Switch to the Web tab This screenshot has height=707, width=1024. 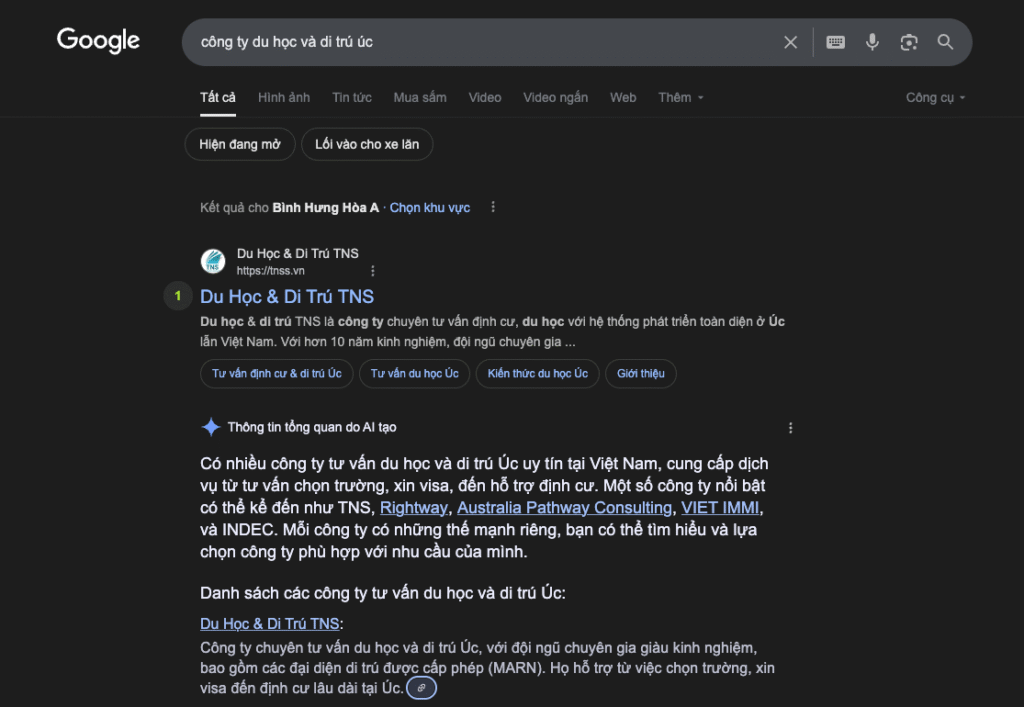[622, 98]
